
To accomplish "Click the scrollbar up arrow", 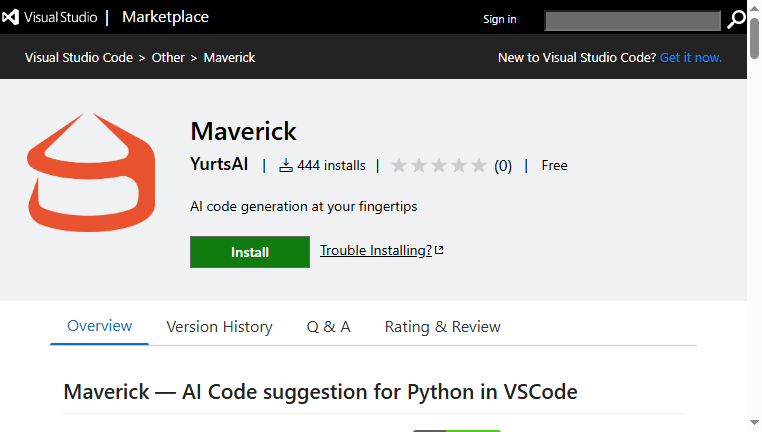I will 754,7.
